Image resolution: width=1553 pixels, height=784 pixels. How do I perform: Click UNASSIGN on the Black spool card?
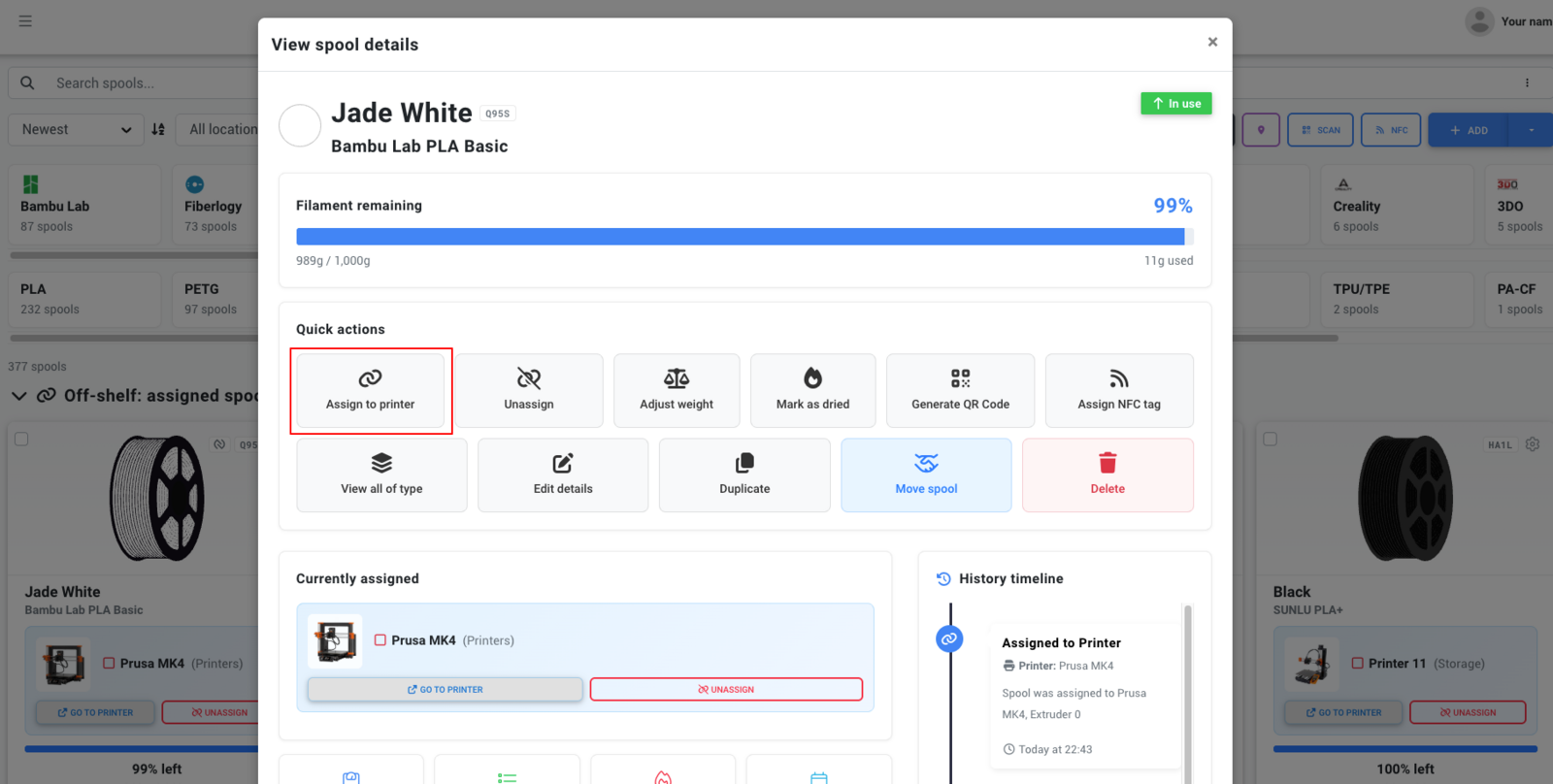(x=1468, y=712)
